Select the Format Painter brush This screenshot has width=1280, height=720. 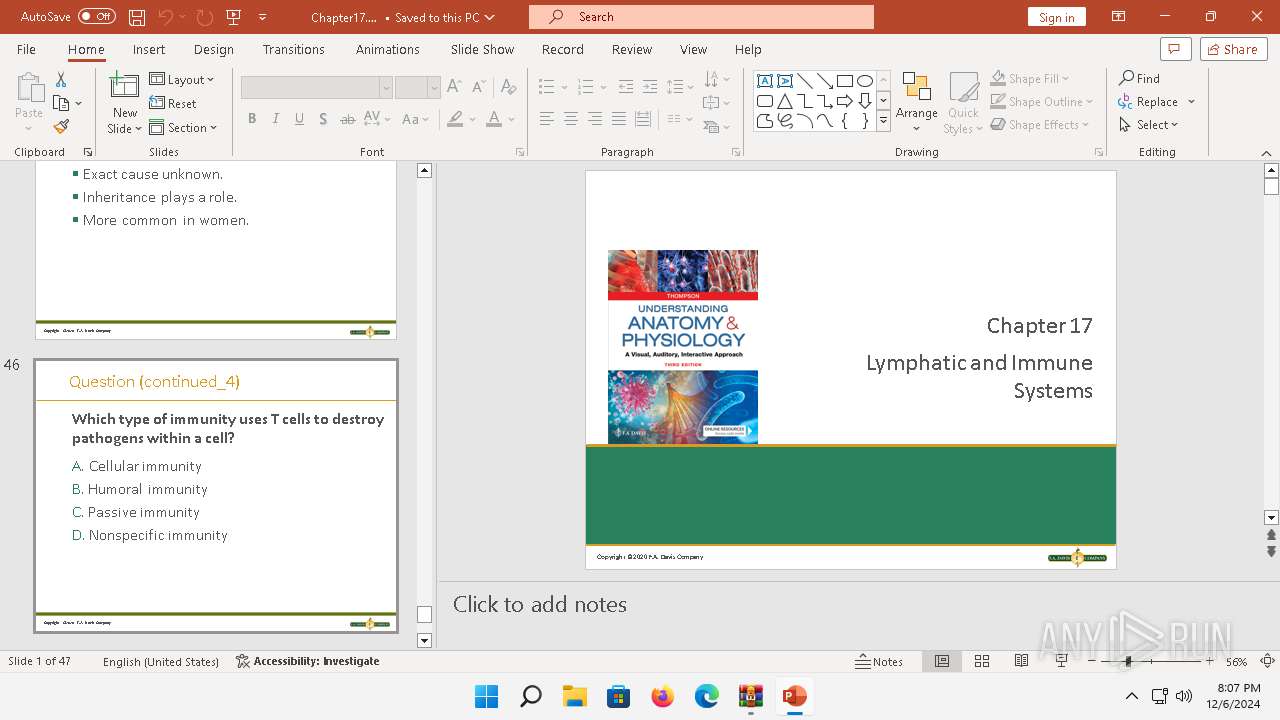pos(61,127)
